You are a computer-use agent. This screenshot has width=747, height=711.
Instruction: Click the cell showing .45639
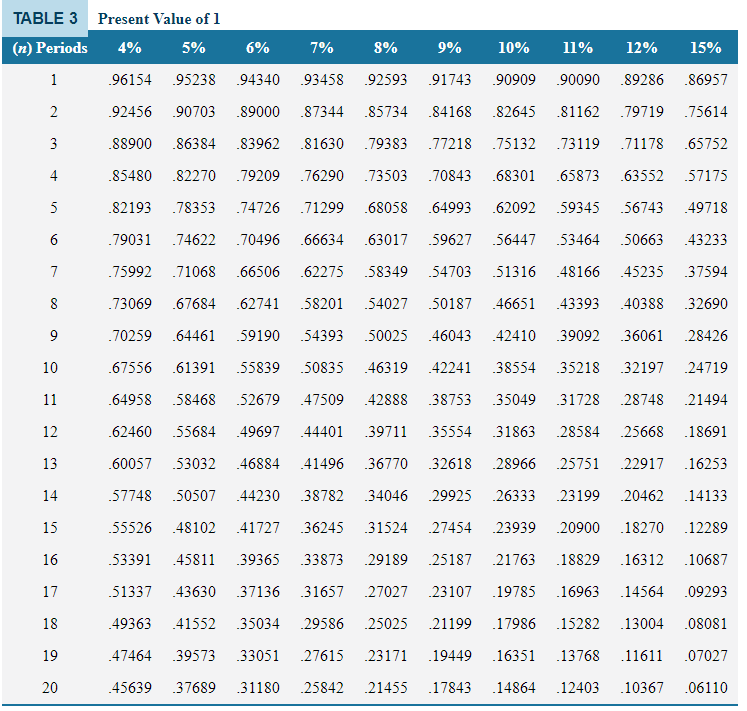tap(130, 688)
